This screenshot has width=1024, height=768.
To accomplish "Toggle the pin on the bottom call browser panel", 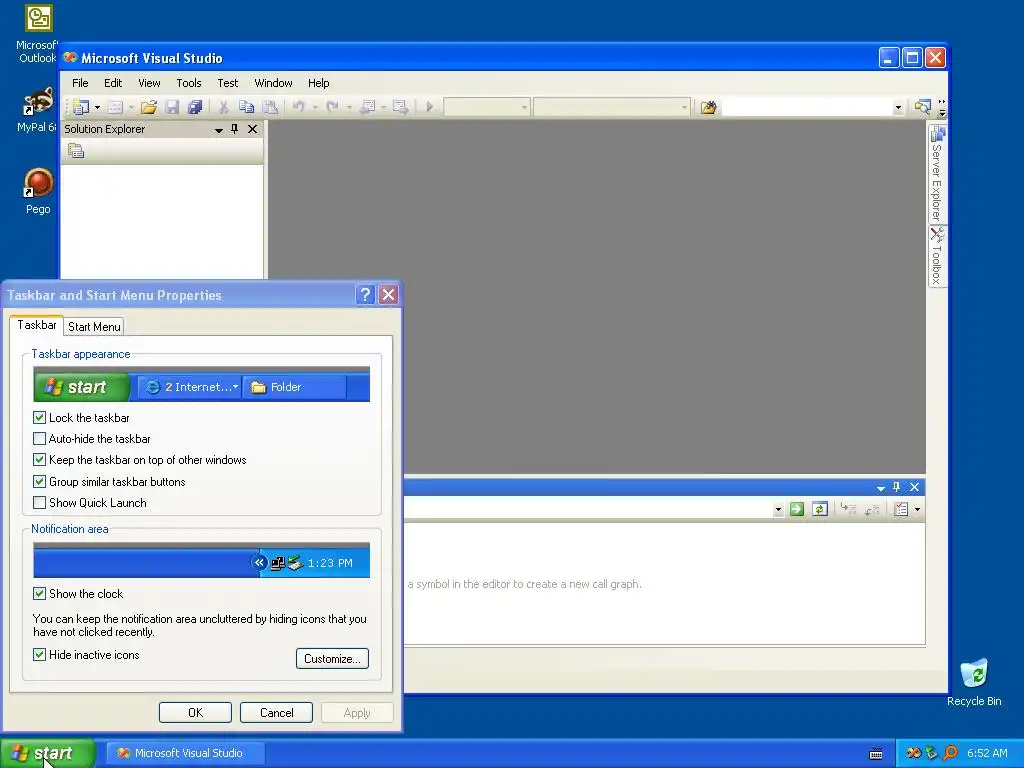I will coord(897,487).
